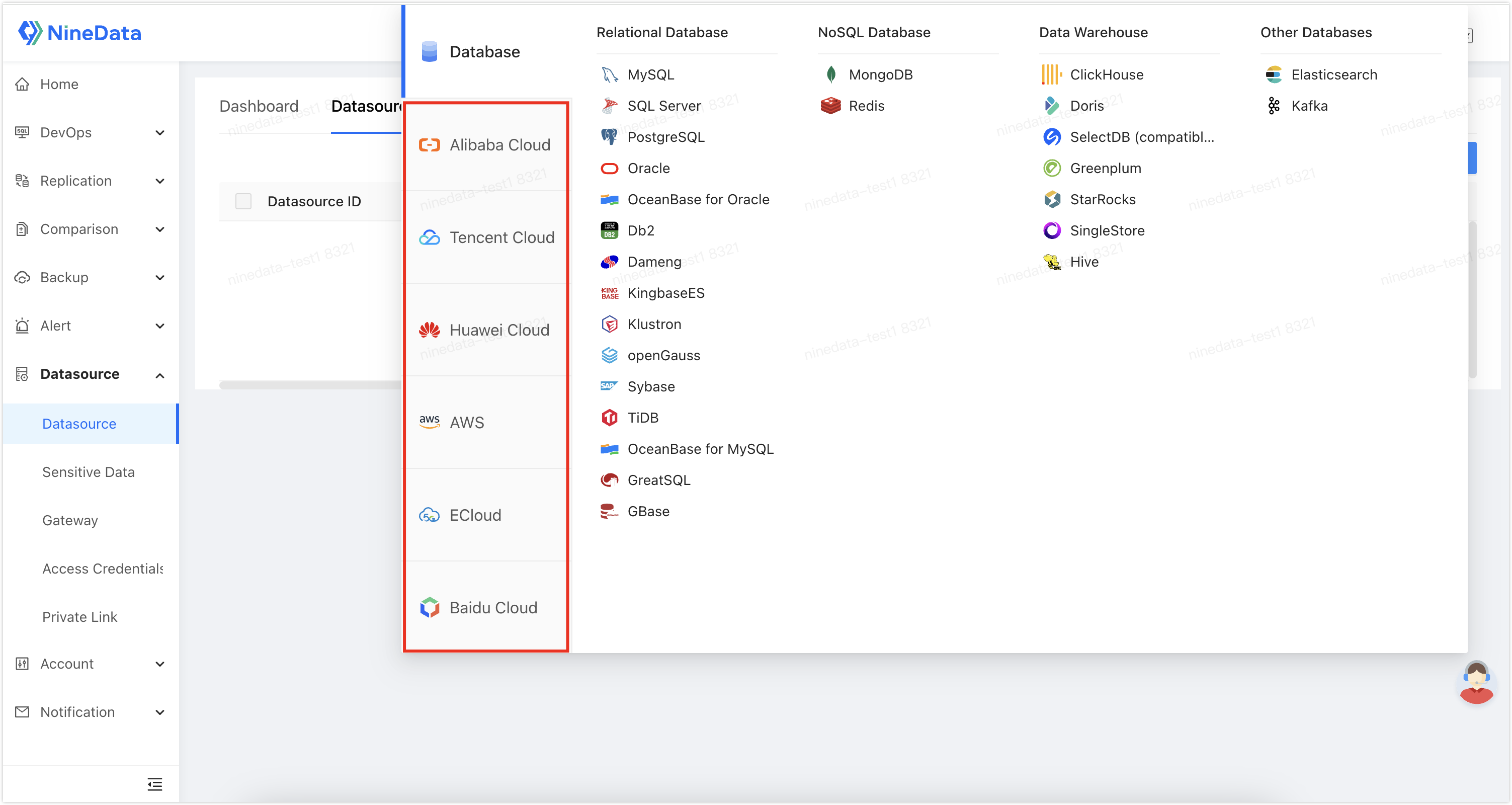Choose the GBase datasource
The height and width of the screenshot is (805, 1512).
tap(636, 511)
